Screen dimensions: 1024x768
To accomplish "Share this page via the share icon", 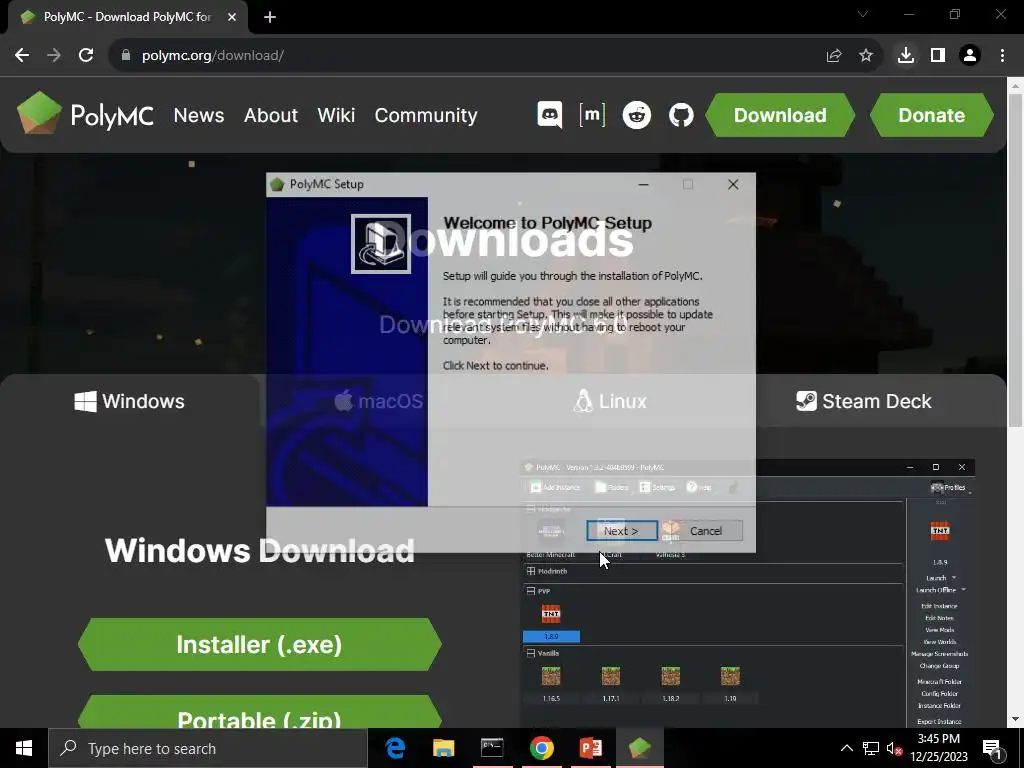I will (x=833, y=56).
